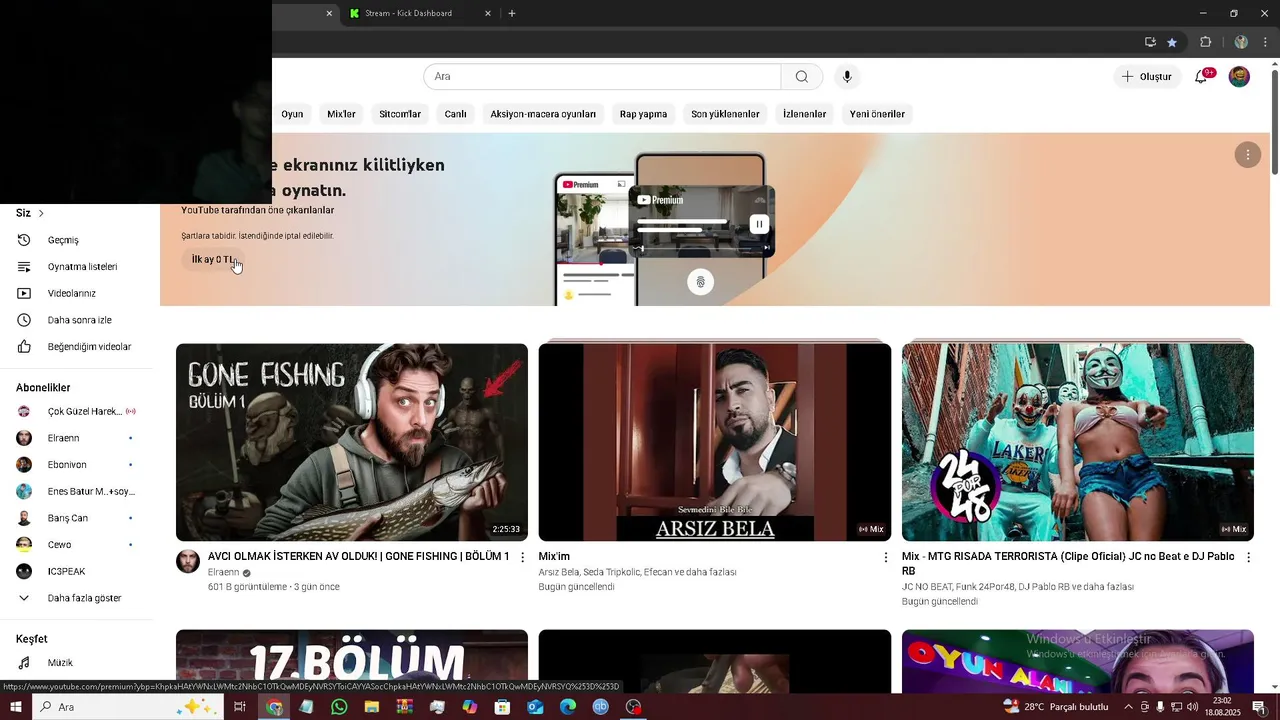Select the Oyun filter chip
1280x720 pixels.
tap(292, 114)
